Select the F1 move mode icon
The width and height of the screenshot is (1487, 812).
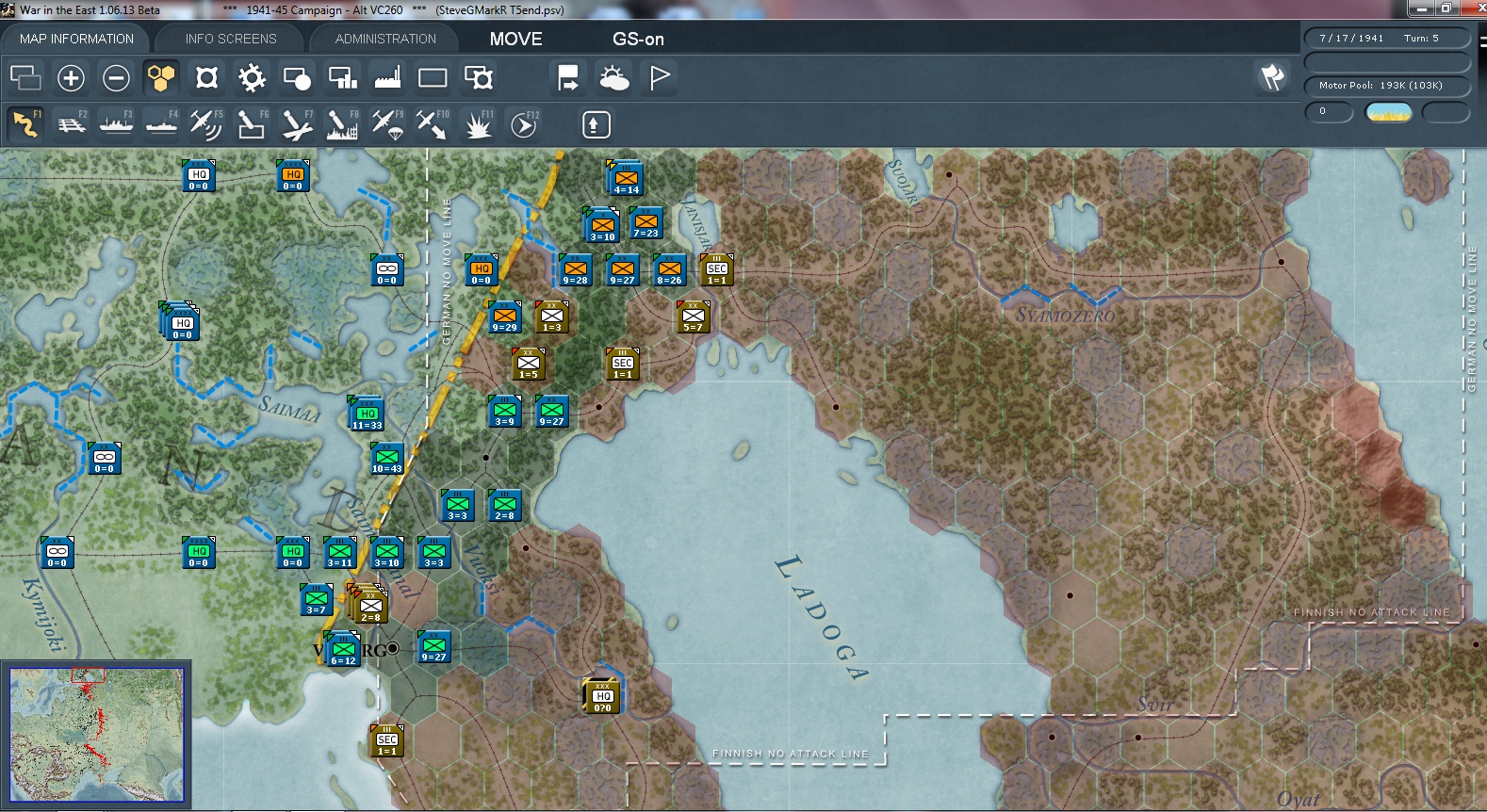[25, 123]
